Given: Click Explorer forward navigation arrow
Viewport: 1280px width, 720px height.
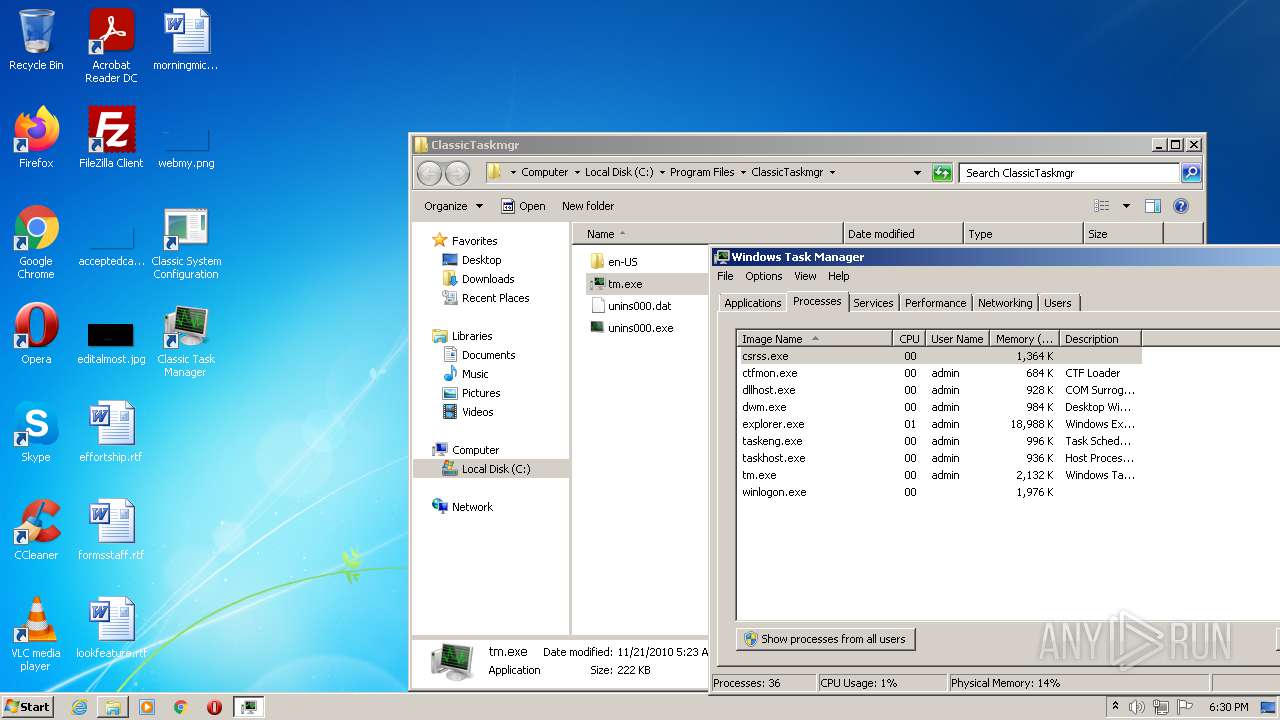Looking at the screenshot, I should click(x=457, y=173).
